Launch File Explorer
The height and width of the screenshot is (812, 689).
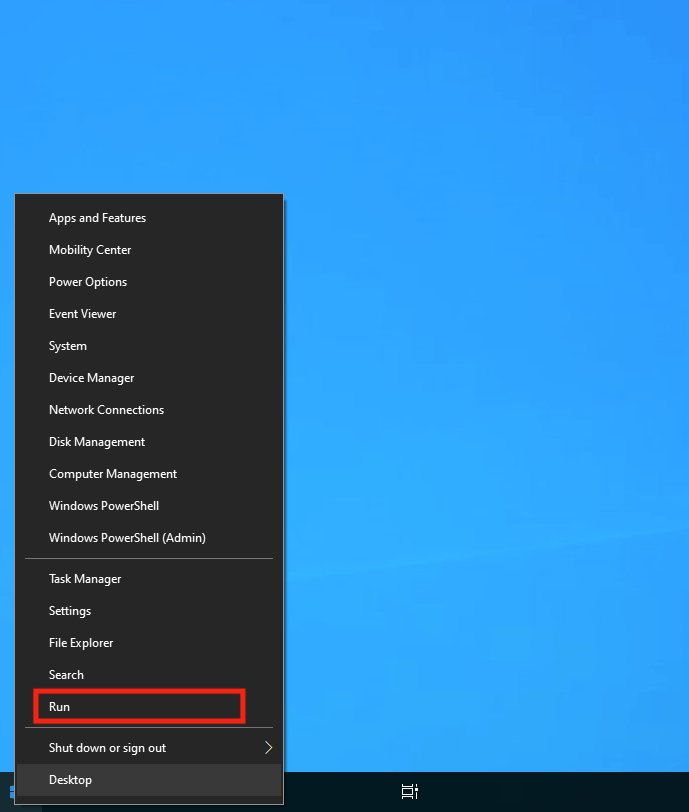click(149, 643)
